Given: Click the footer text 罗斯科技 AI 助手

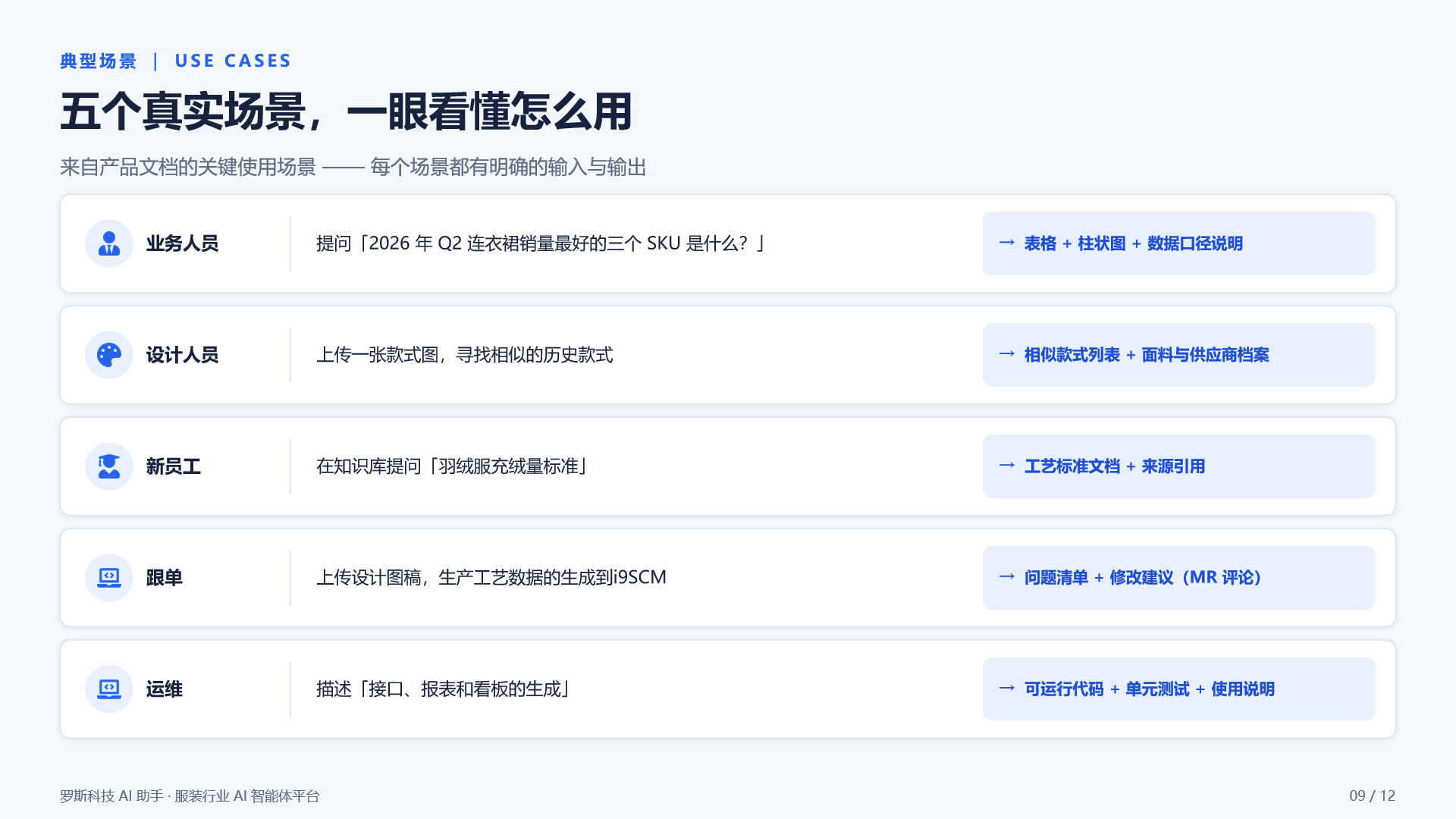Looking at the screenshot, I should point(111,796).
